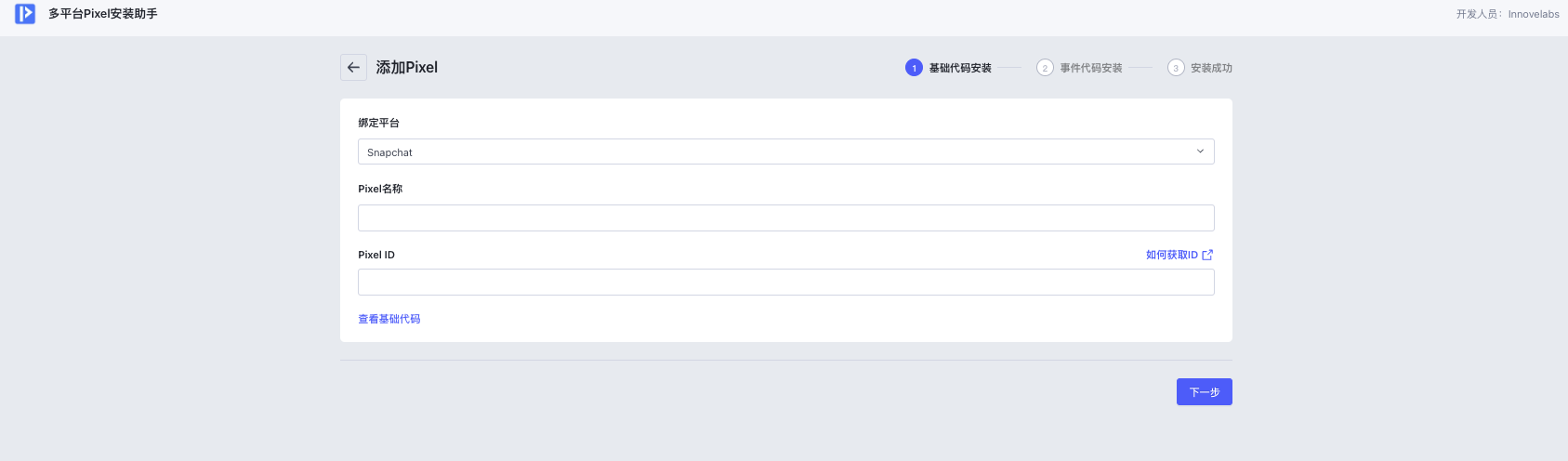Select the 安装成功 step tab
Viewport: 1568px width, 461px height.
point(1211,68)
